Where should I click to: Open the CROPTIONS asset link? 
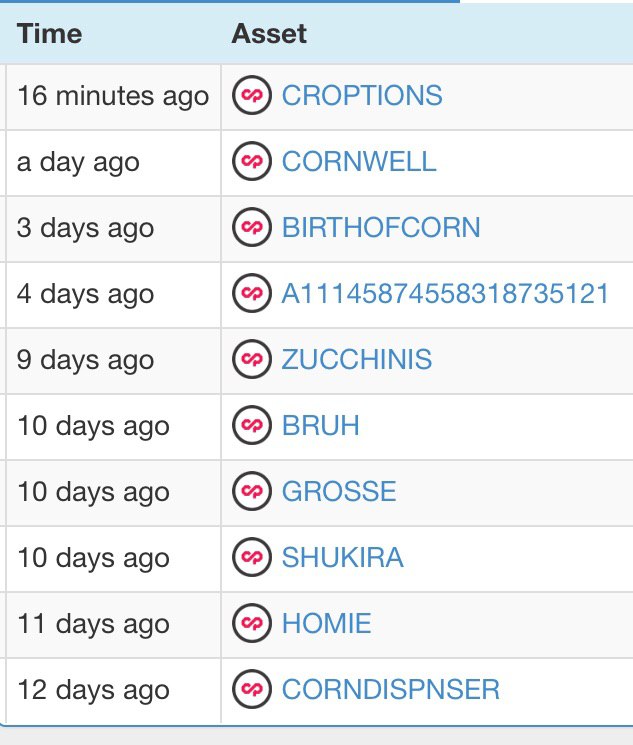point(362,96)
